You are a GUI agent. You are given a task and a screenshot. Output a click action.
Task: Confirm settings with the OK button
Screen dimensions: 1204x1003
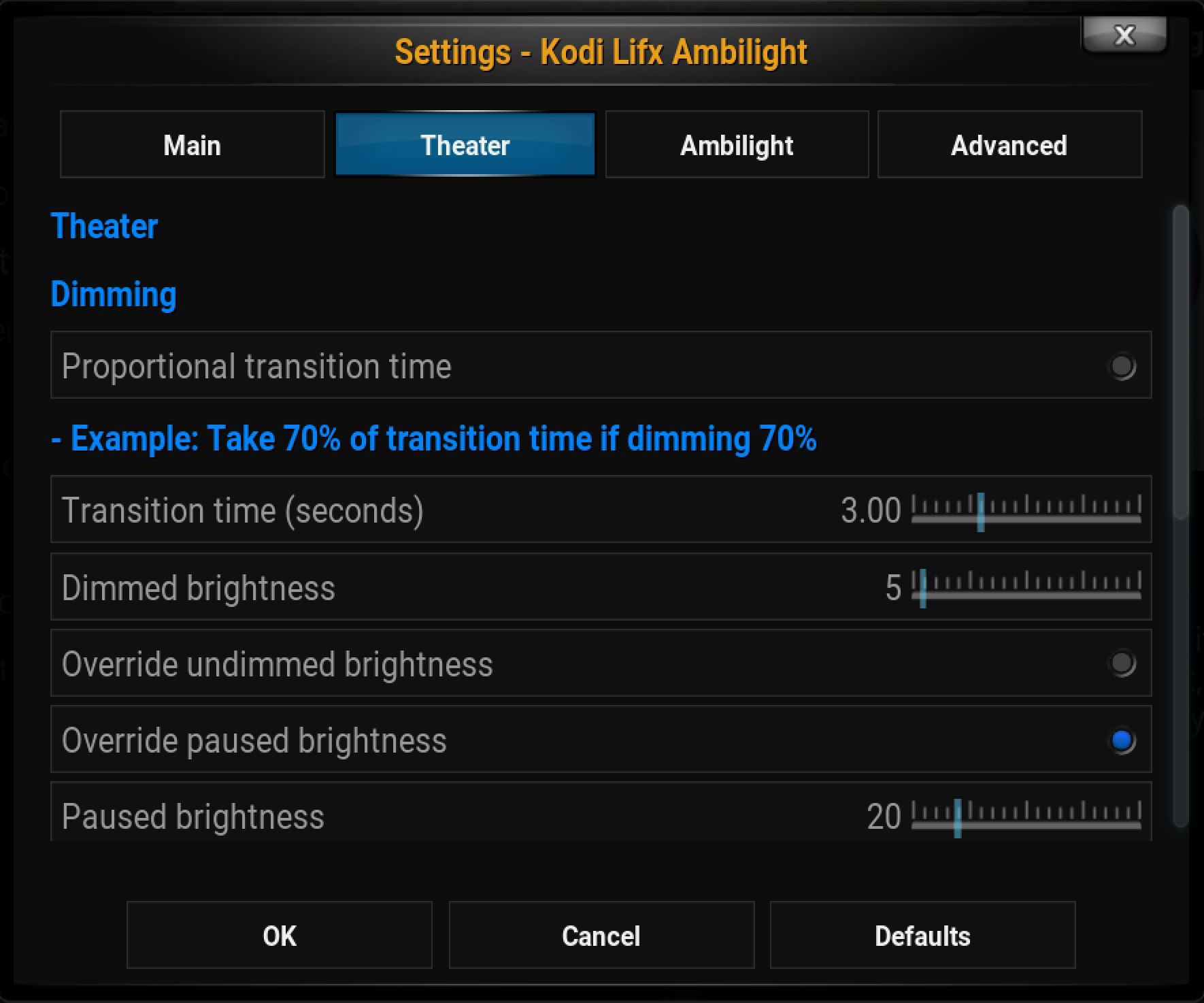(279, 935)
